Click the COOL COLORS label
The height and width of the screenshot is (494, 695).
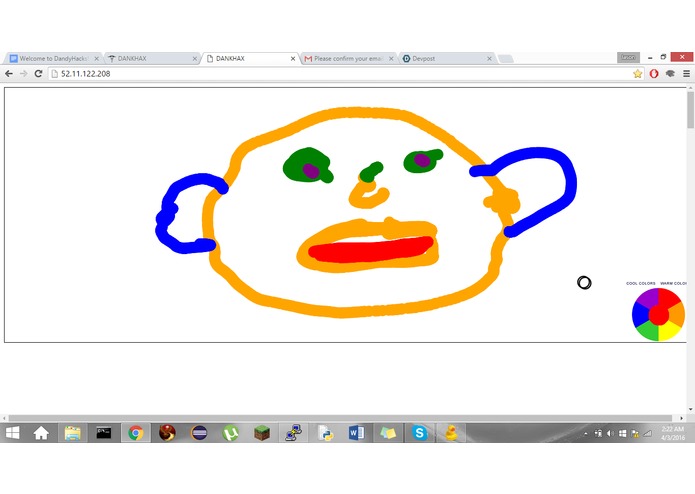coord(640,283)
